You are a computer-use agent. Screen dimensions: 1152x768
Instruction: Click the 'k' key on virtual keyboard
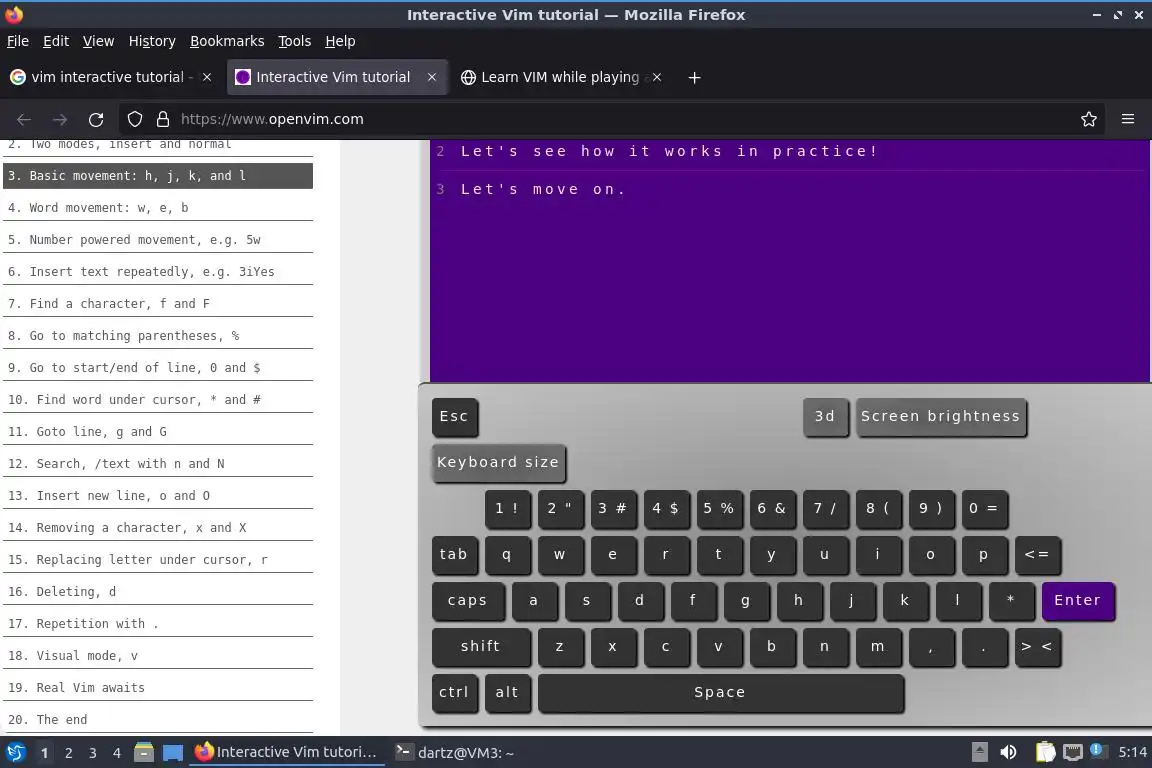(904, 600)
